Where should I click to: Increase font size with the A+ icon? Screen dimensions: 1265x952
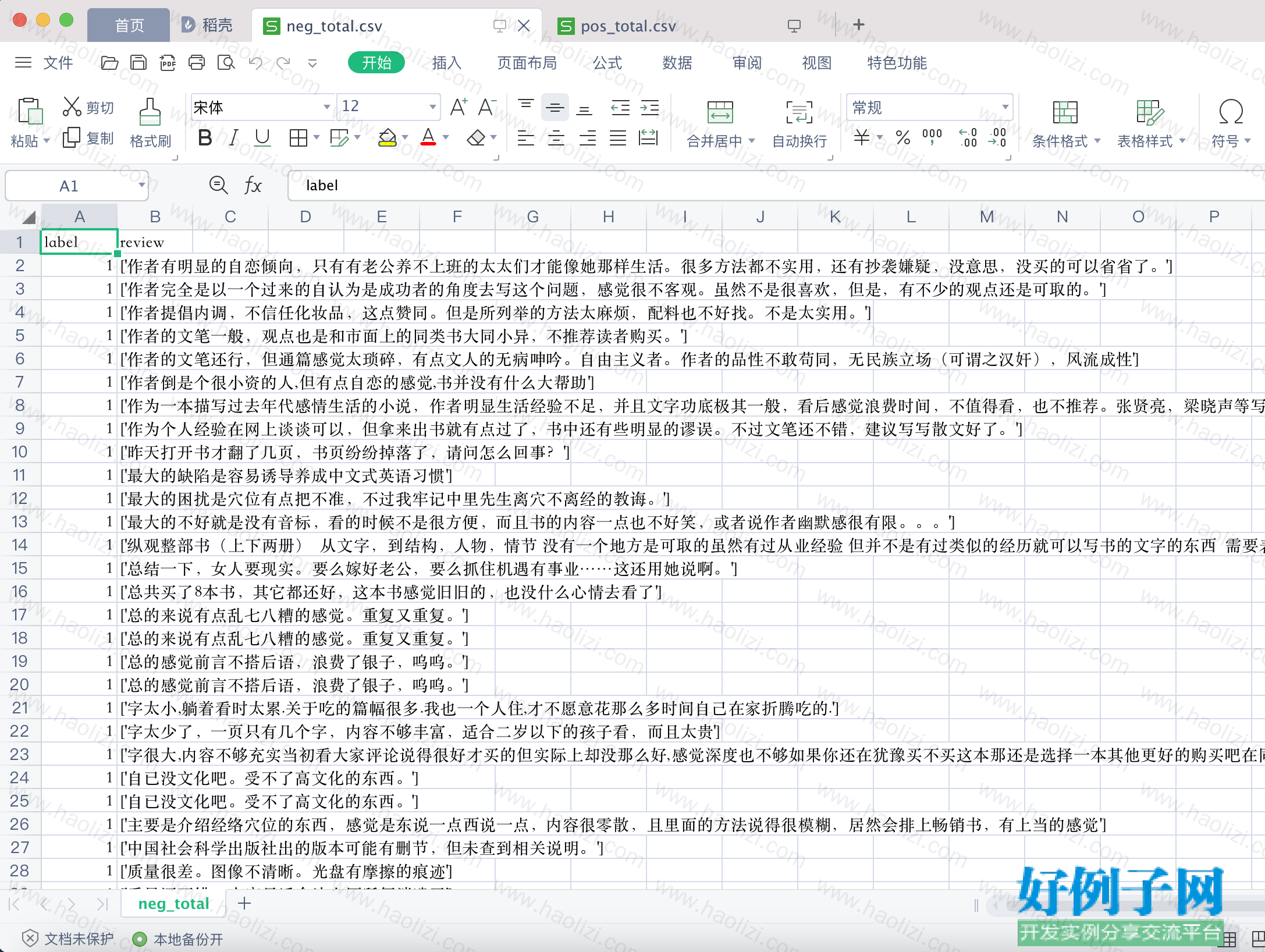[459, 107]
